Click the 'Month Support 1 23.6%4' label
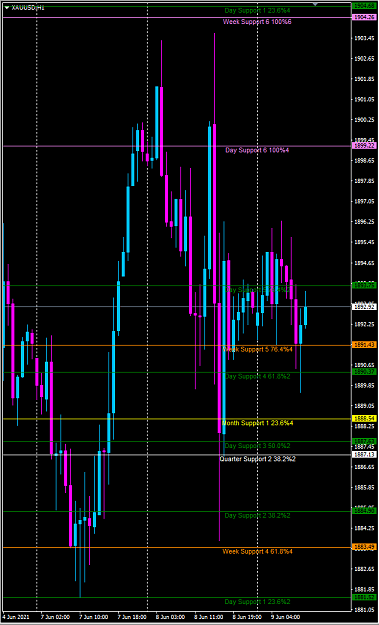Viewport: 379px width, 625px height. tap(257, 423)
